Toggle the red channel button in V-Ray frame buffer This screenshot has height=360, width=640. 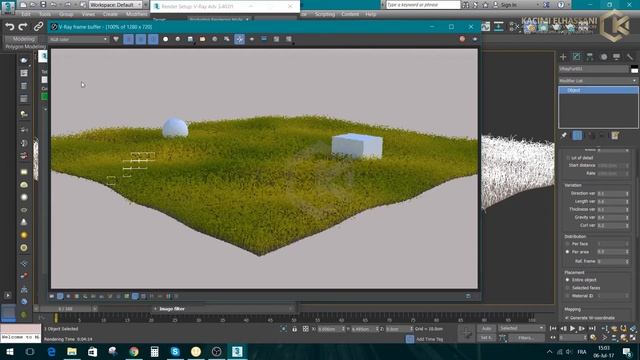[x=128, y=39]
